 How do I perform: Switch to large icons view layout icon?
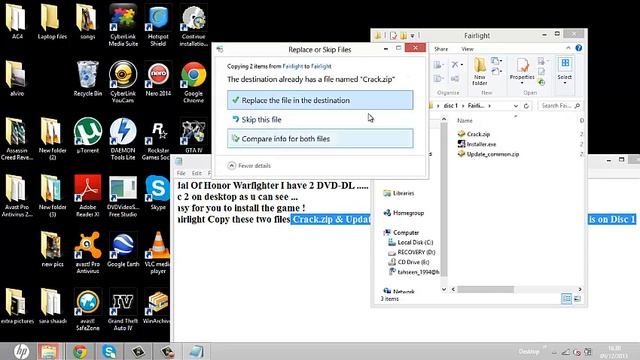point(577,299)
